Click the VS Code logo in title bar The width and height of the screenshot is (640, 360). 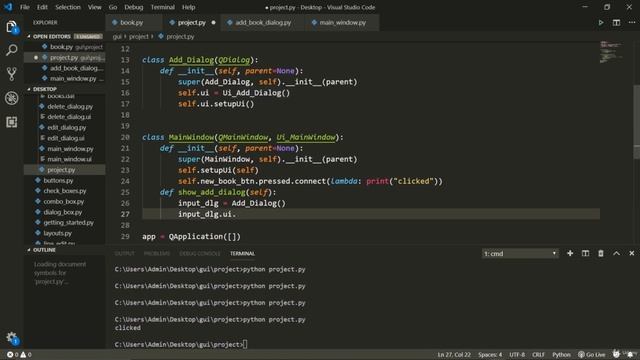coord(8,7)
